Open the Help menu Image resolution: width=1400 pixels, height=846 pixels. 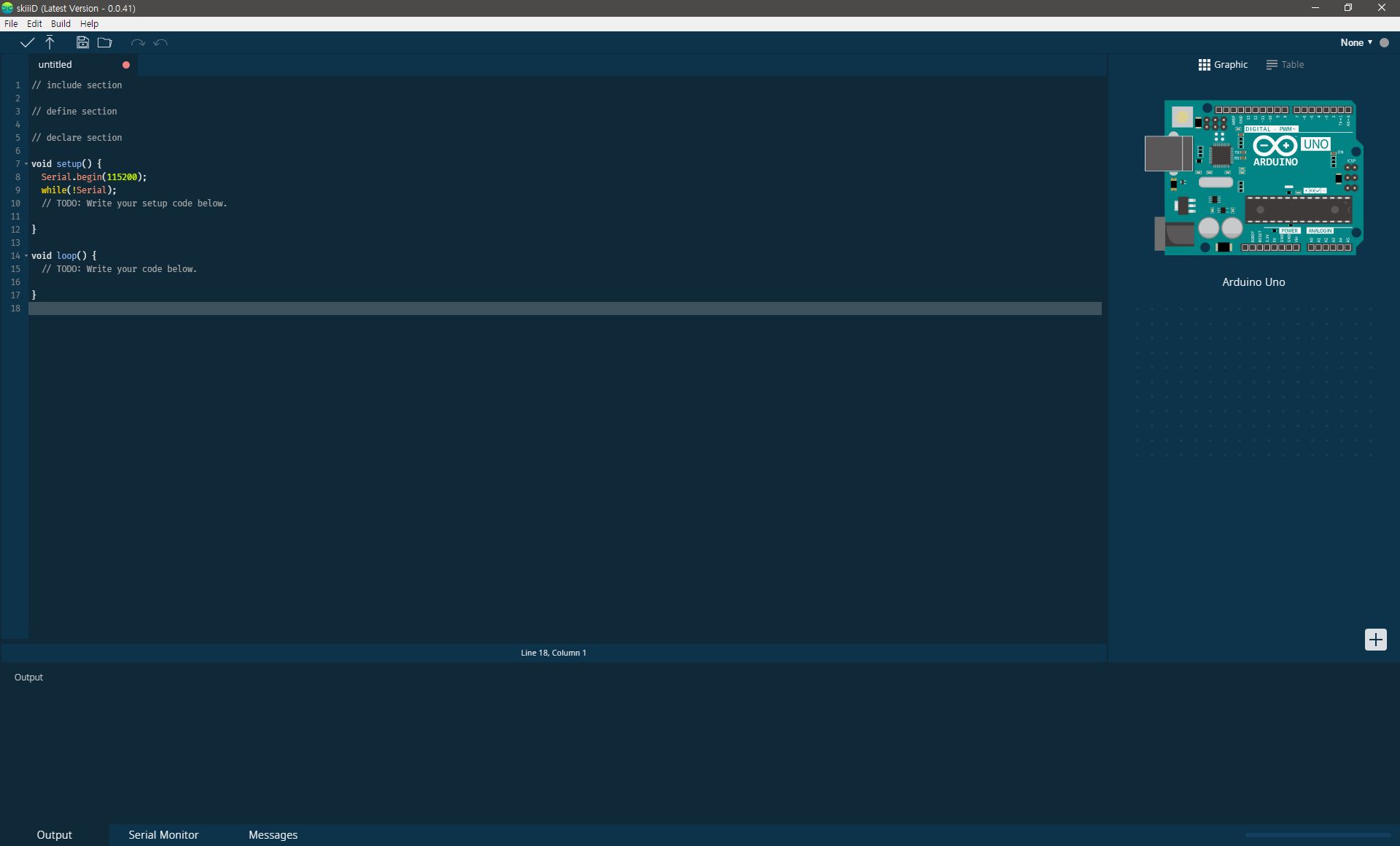tap(89, 23)
